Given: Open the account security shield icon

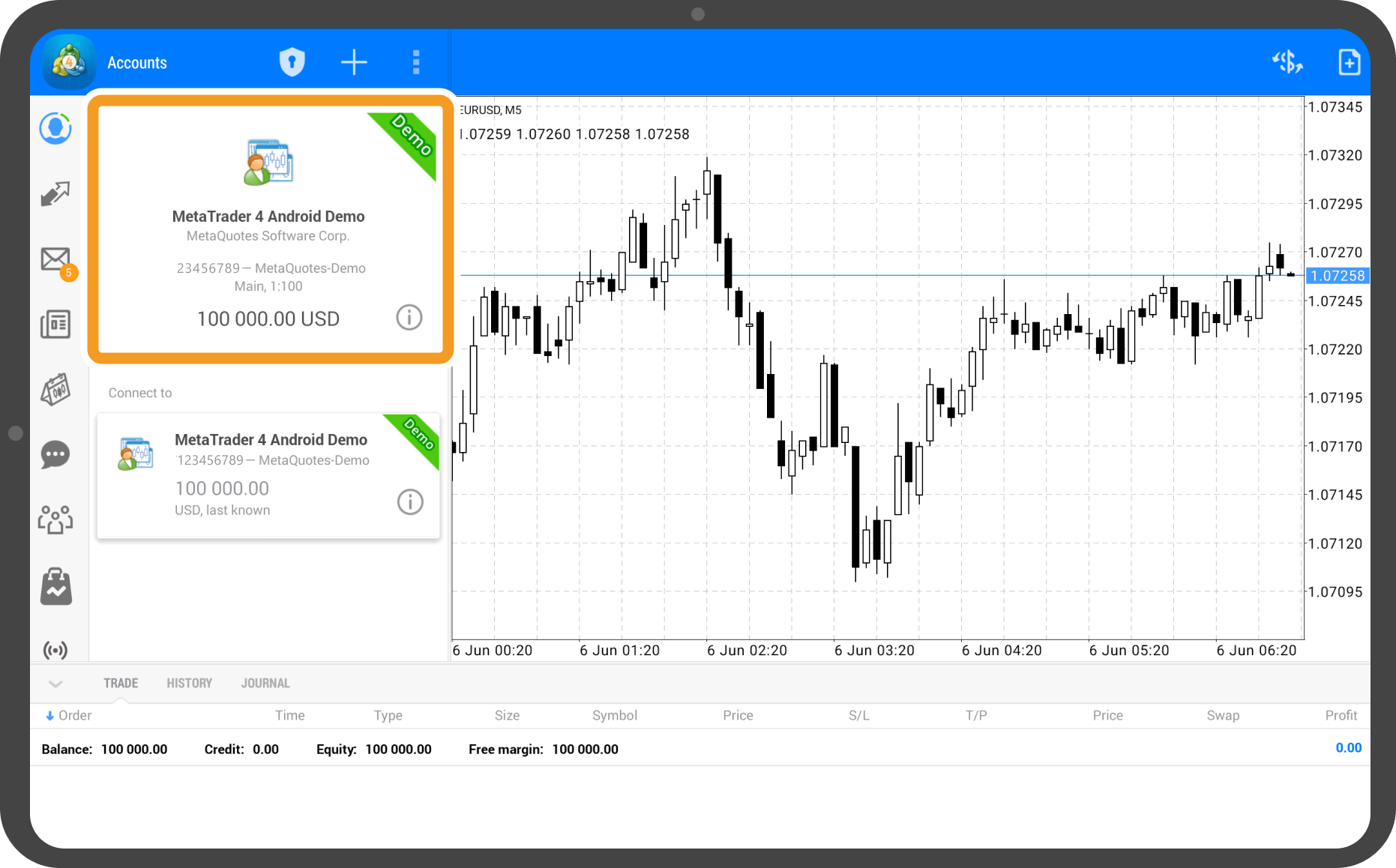Looking at the screenshot, I should tap(292, 62).
